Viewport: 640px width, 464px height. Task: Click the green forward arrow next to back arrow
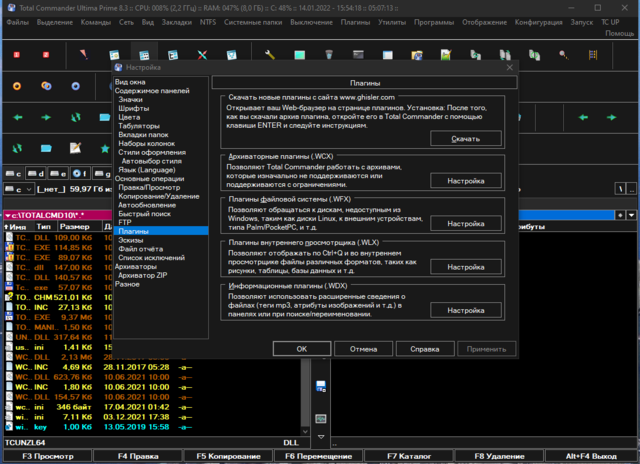click(46, 118)
